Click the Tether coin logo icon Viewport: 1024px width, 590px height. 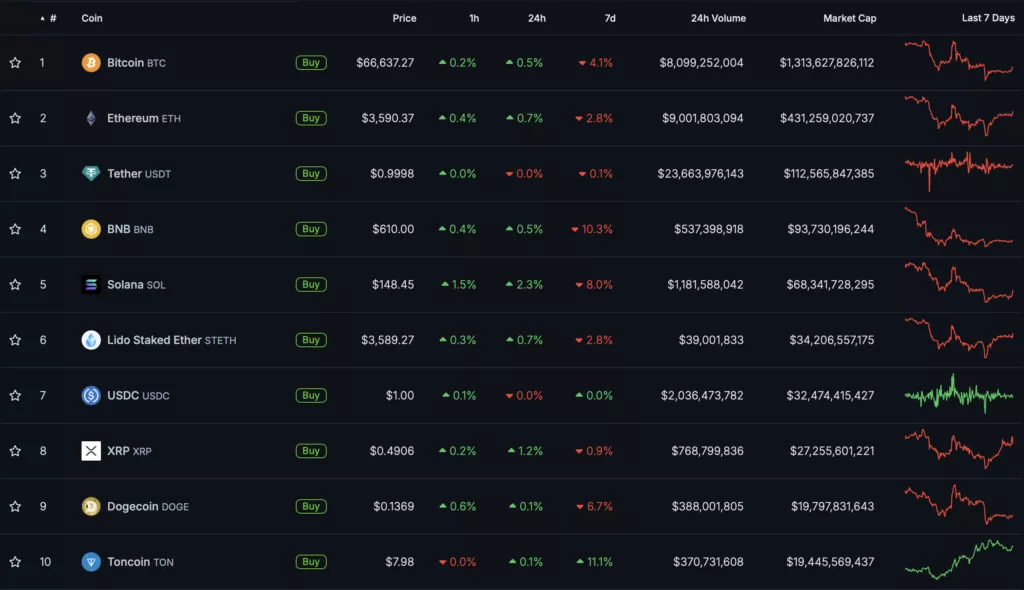[91, 173]
